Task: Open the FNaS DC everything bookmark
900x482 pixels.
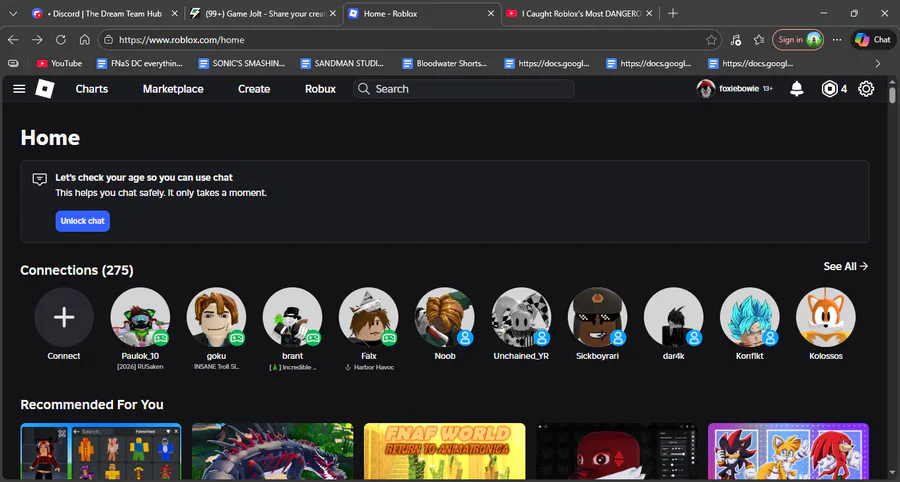Action: [x=139, y=63]
